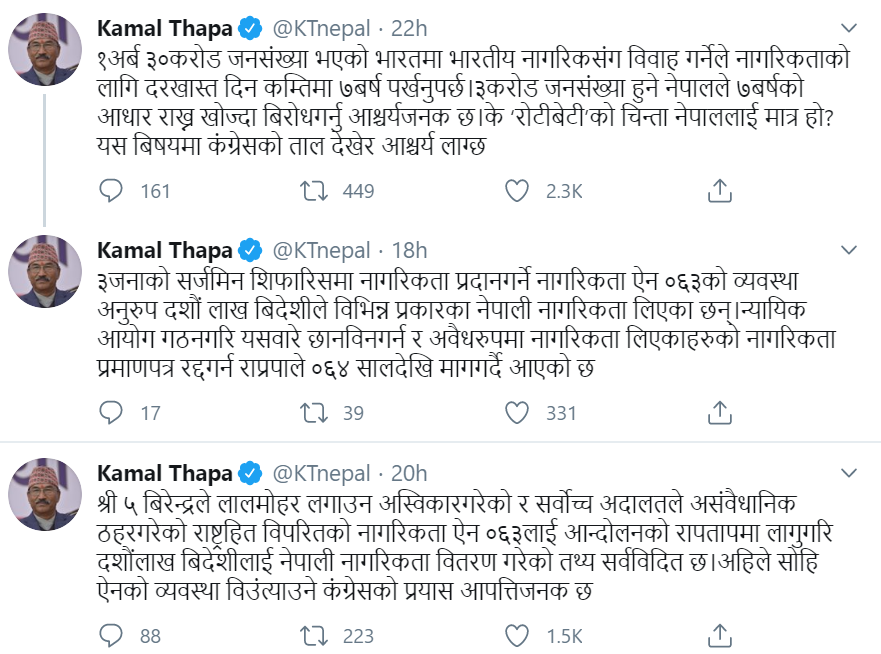The image size is (881, 654).
Task: Retweet the tweet with 223 retweets
Action: (314, 636)
